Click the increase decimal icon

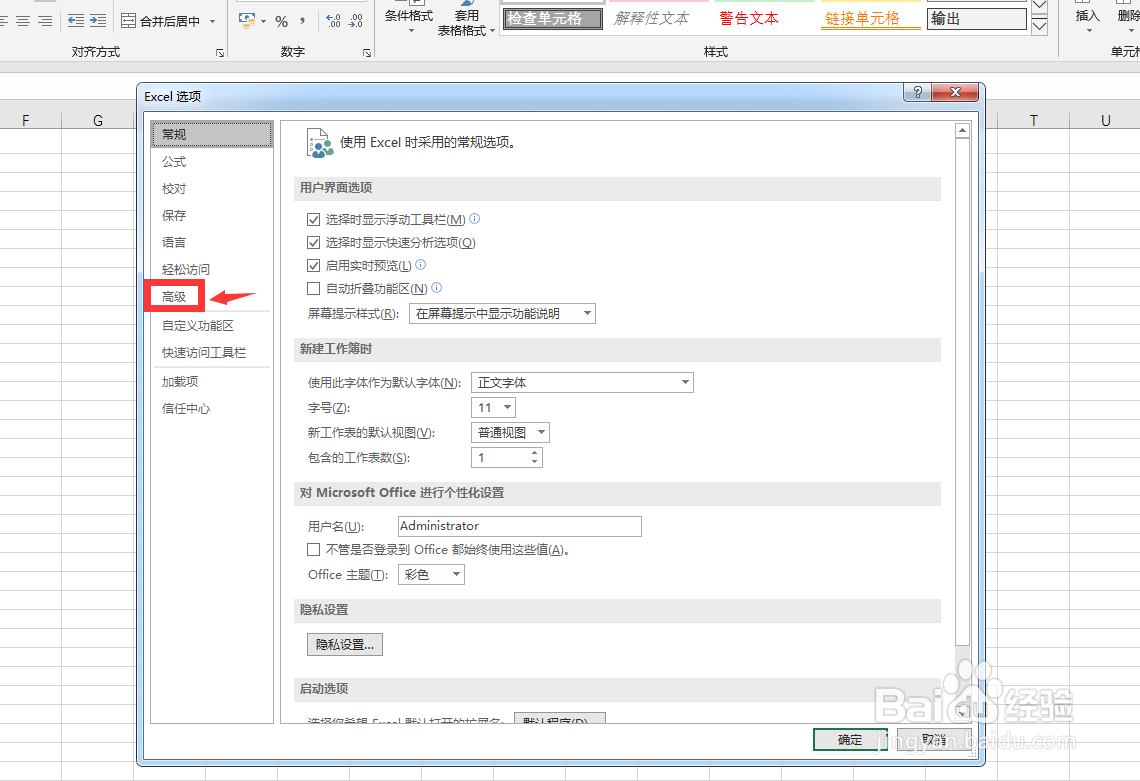333,21
